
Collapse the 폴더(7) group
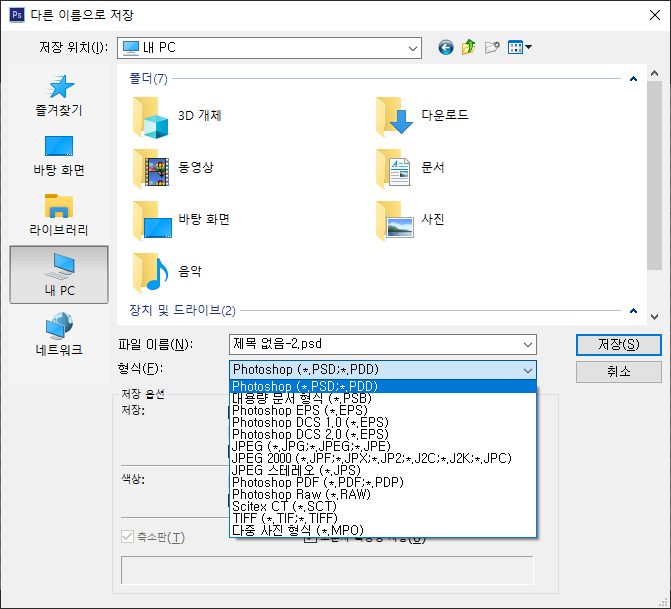(x=633, y=79)
